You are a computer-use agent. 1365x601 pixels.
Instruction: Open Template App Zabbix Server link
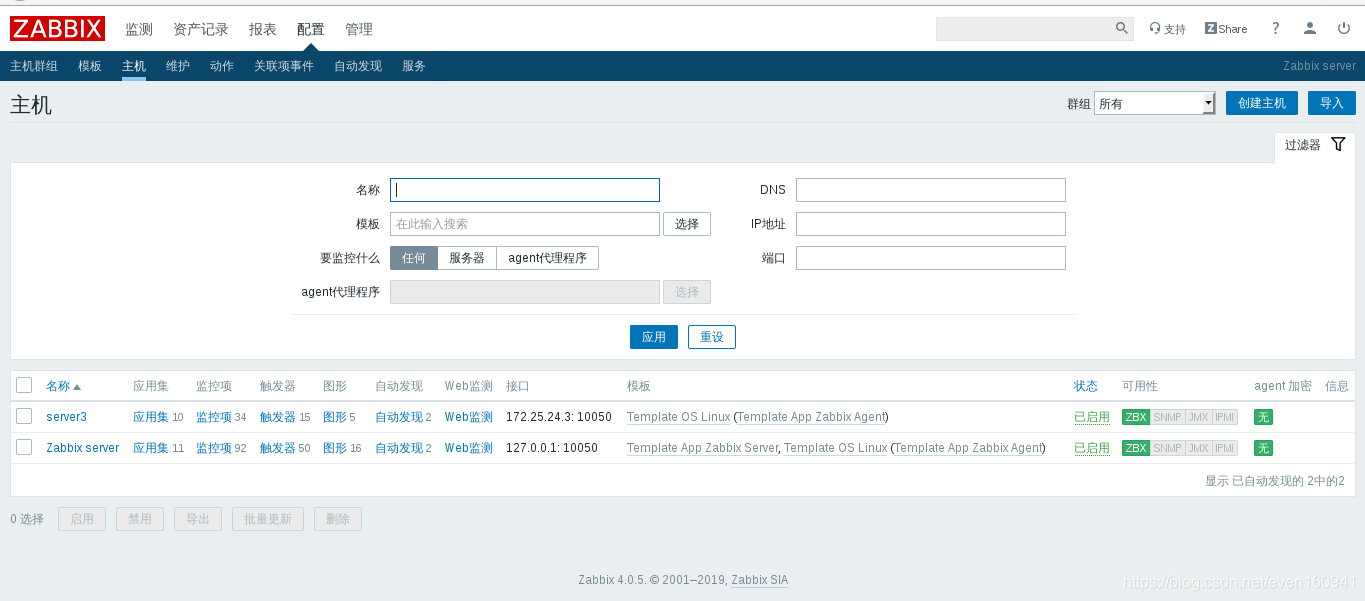(702, 448)
